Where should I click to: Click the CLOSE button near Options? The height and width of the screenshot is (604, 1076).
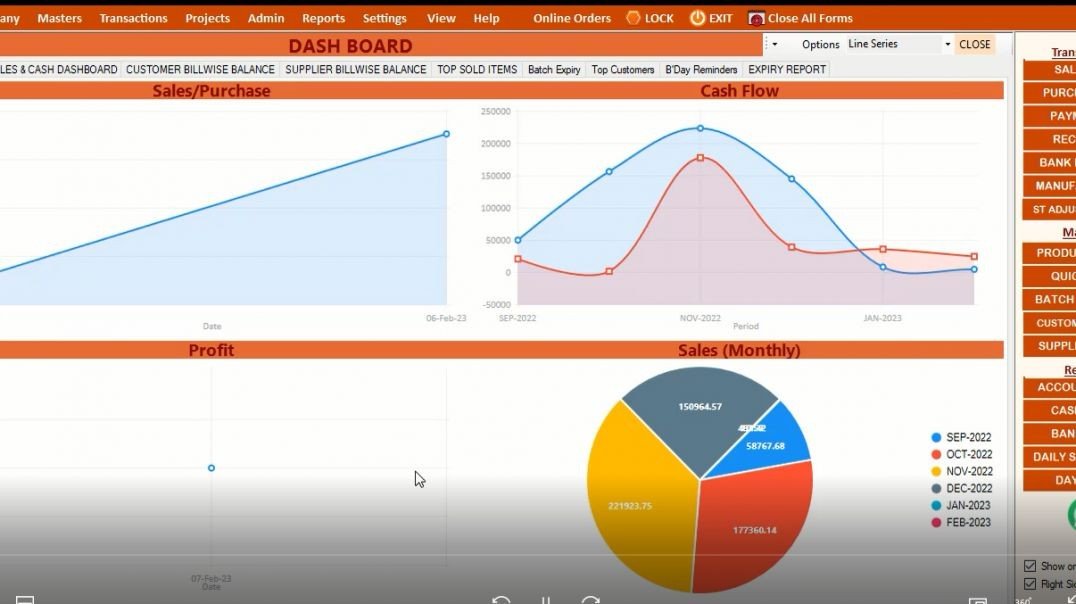975,44
